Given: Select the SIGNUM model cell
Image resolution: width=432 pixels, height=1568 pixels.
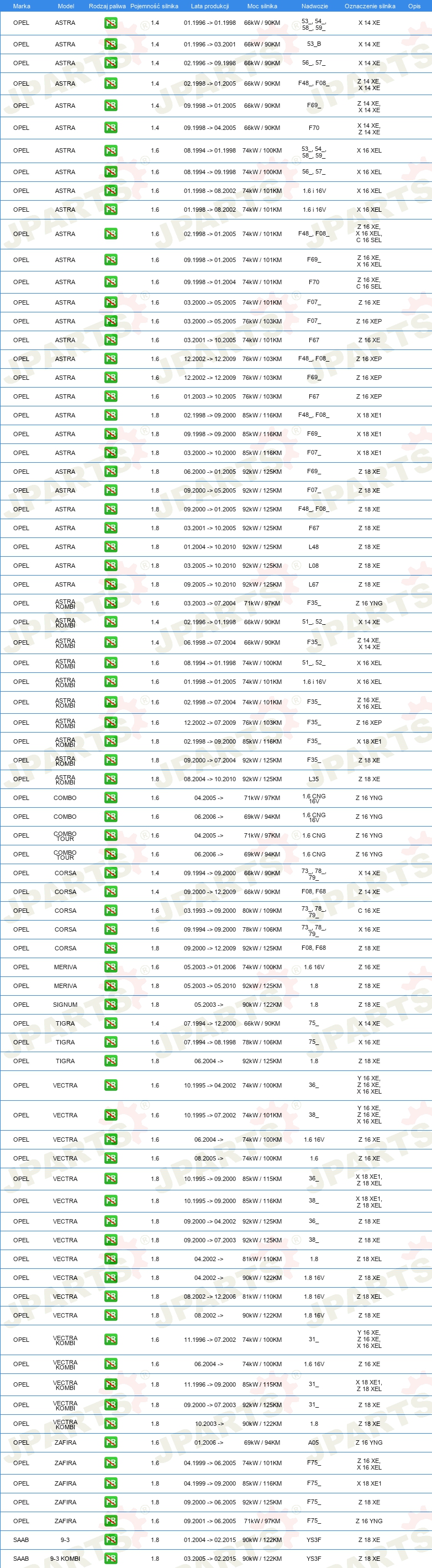Looking at the screenshot, I should click(65, 1005).
